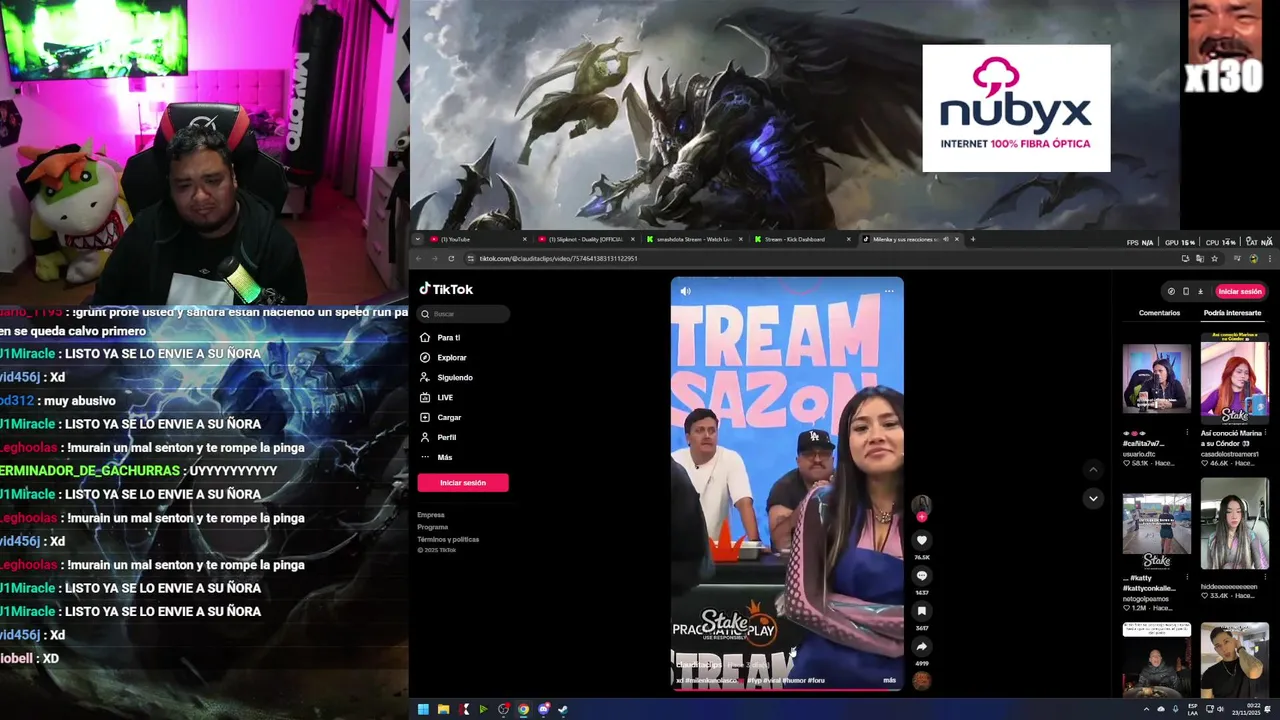Open File Explorer from the taskbar

tap(443, 710)
